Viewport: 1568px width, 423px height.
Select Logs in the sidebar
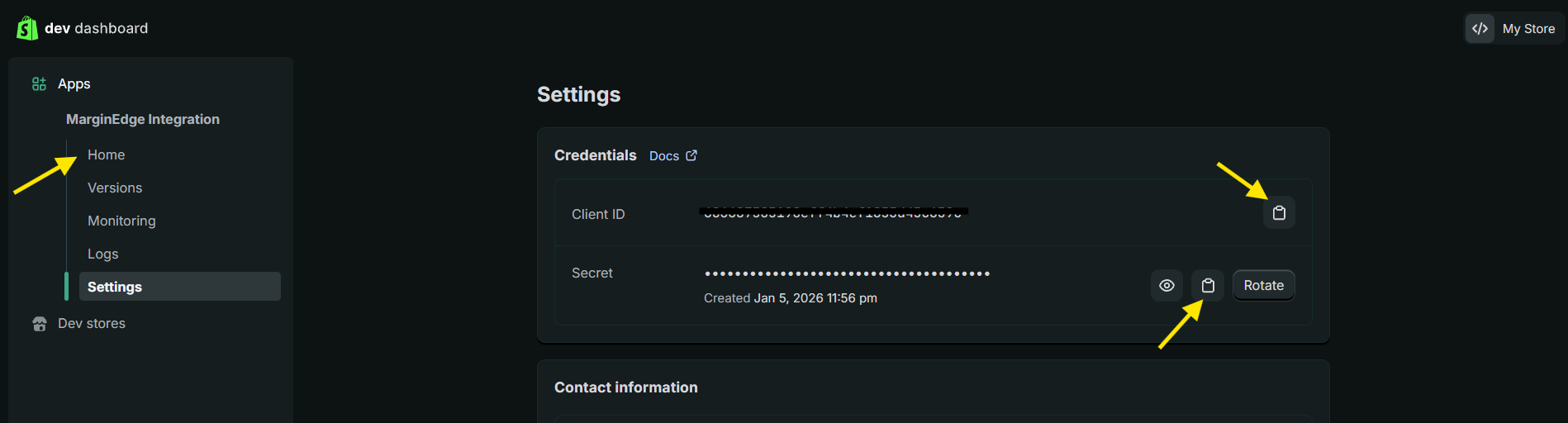103,254
